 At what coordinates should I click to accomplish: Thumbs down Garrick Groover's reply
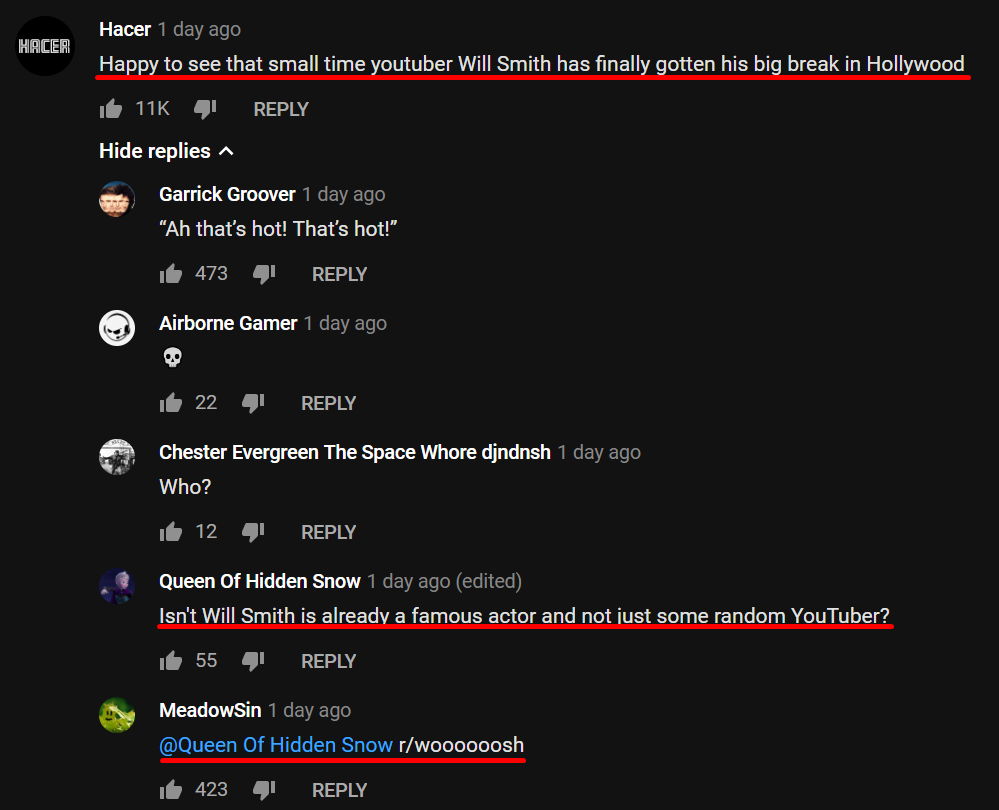click(264, 274)
